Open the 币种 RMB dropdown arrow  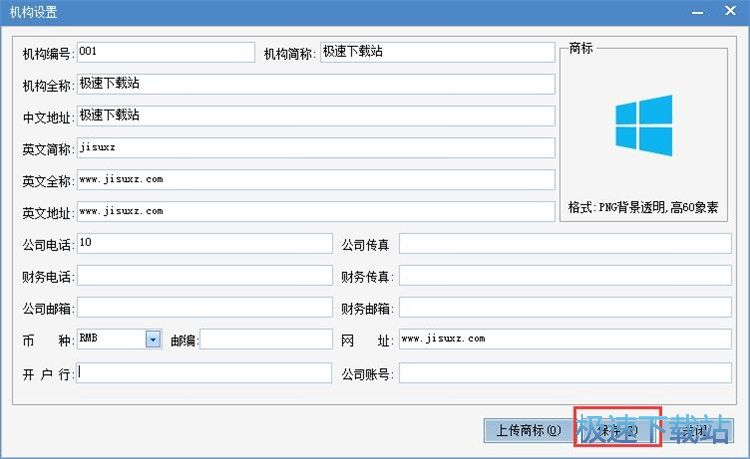[153, 339]
